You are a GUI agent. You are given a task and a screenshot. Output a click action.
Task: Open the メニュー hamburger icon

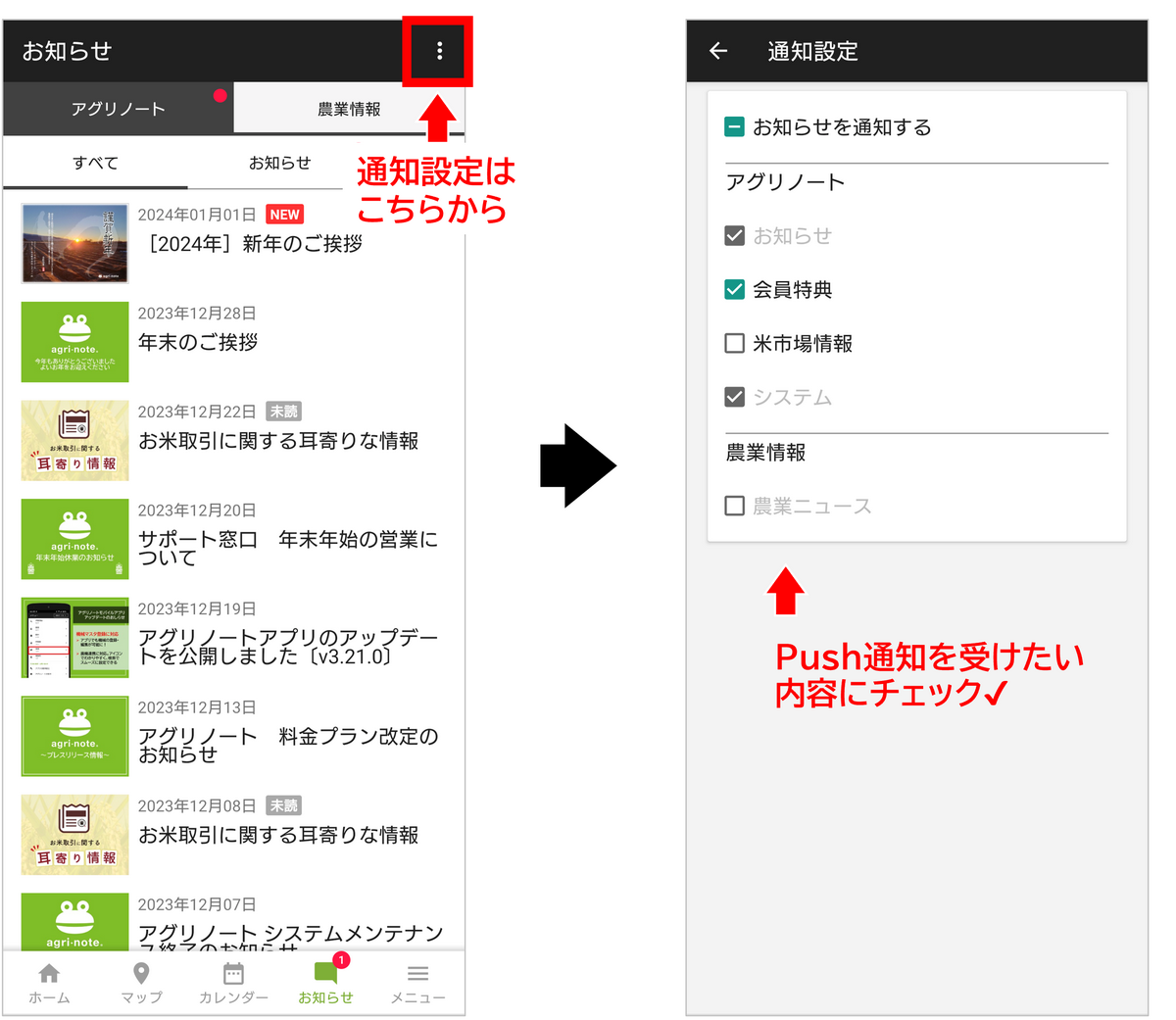point(417,973)
